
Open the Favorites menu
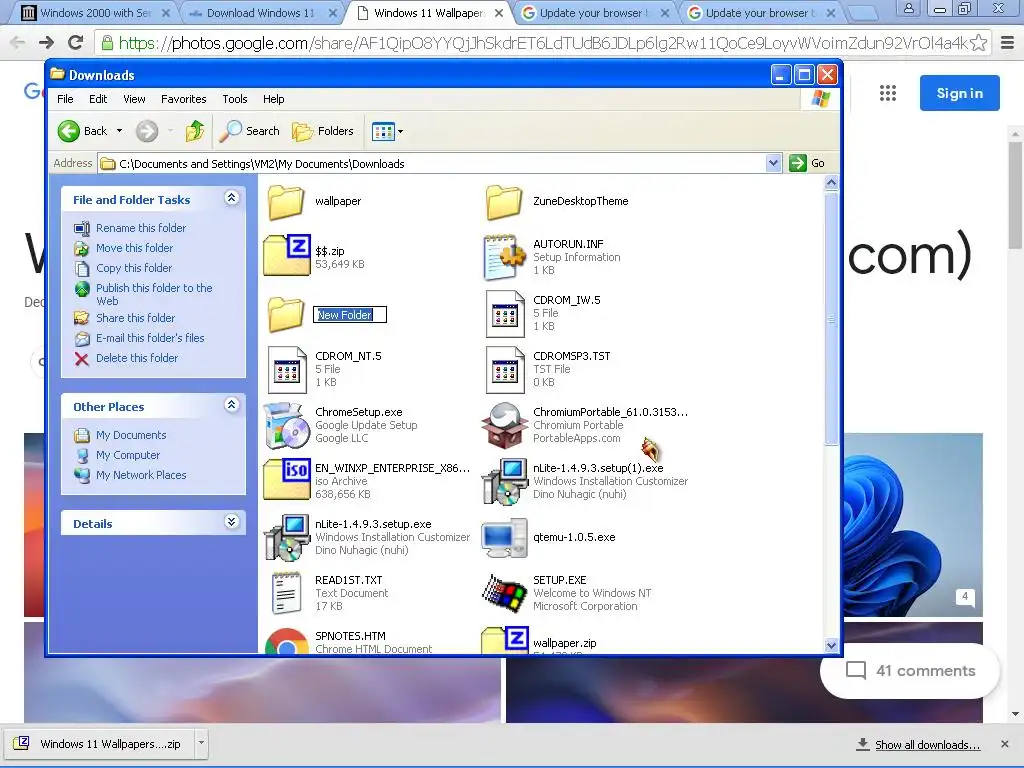coord(184,99)
